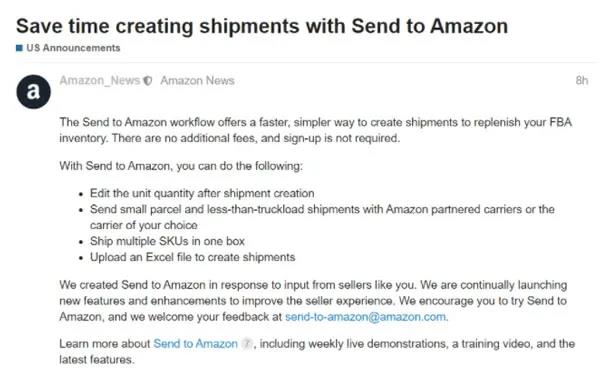Image resolution: width=600 pixels, height=381 pixels.
Task: Click the moderator shield icon beside Amazon_News
Action: click(x=148, y=81)
